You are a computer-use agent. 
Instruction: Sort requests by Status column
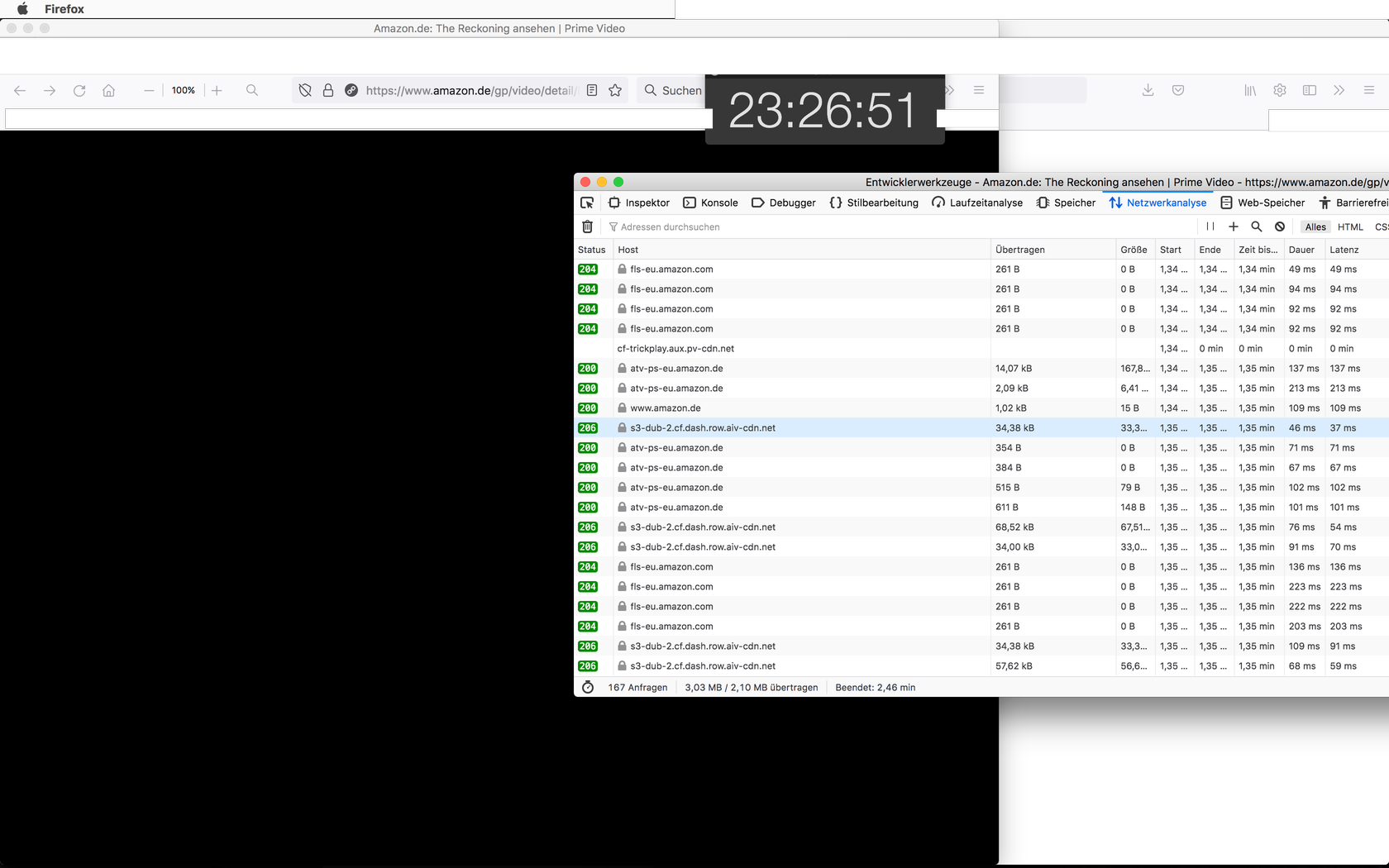point(593,250)
